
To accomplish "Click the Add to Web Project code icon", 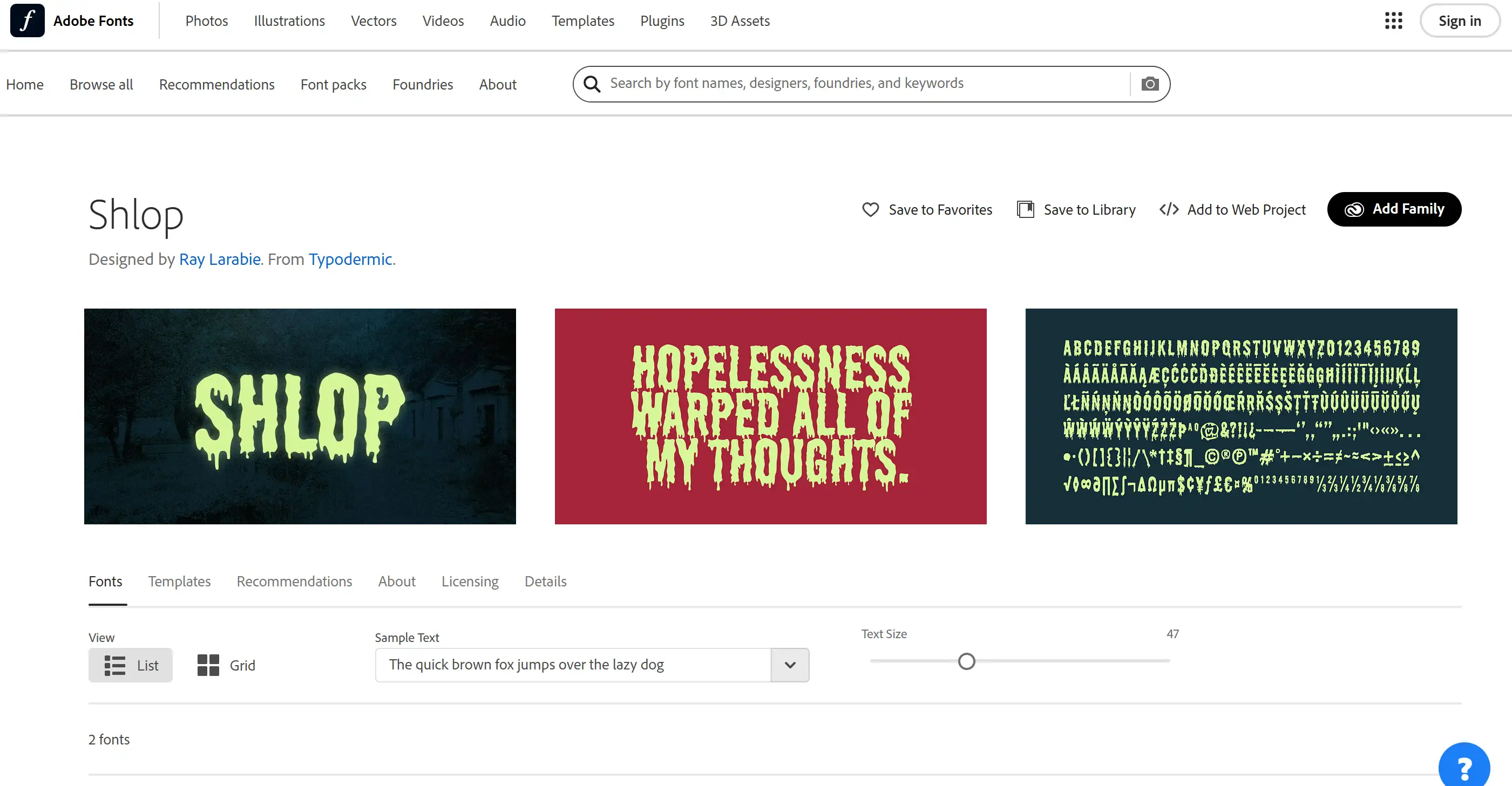I will coord(1169,209).
